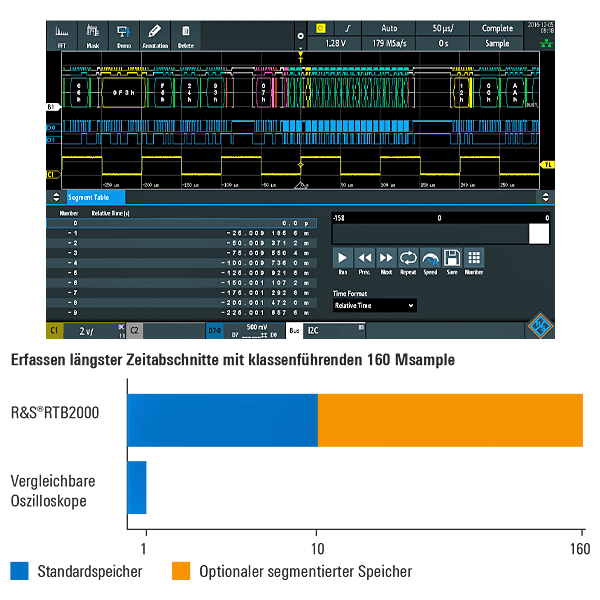
Task: Select the Annotation pencil tool
Action: [155, 36]
